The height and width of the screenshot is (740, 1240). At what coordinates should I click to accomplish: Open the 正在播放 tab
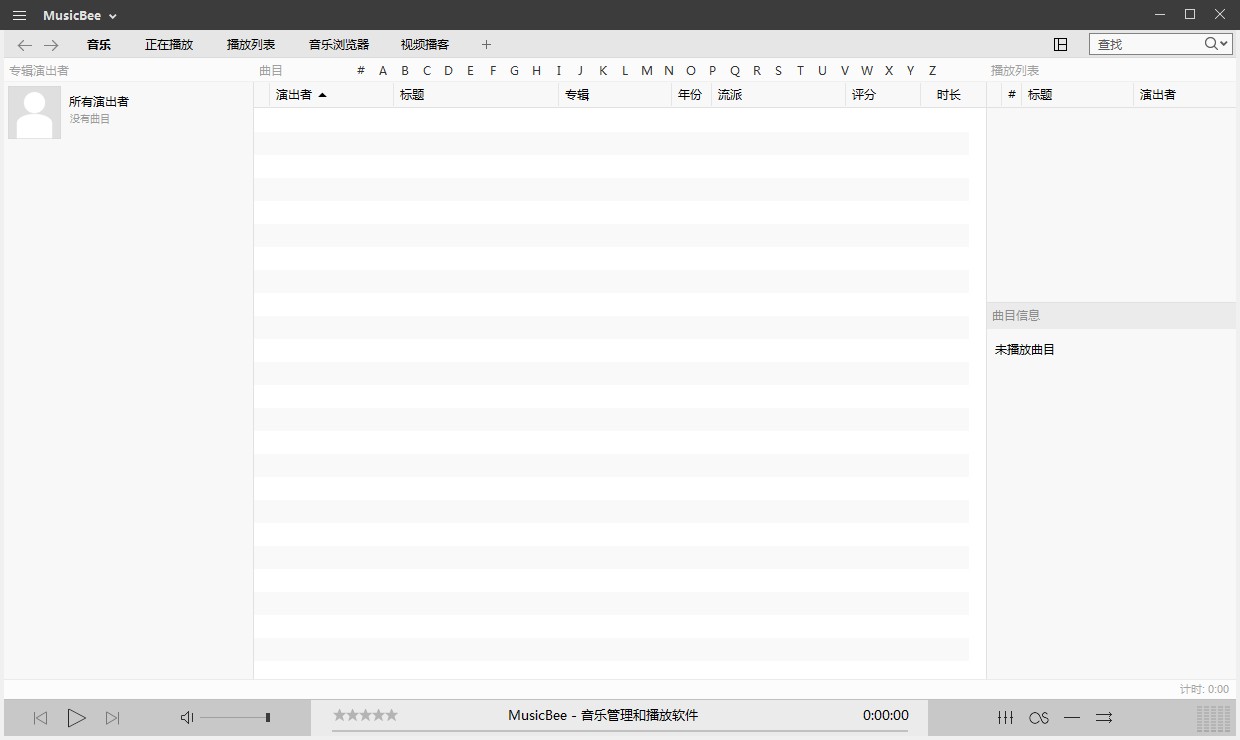pos(169,45)
